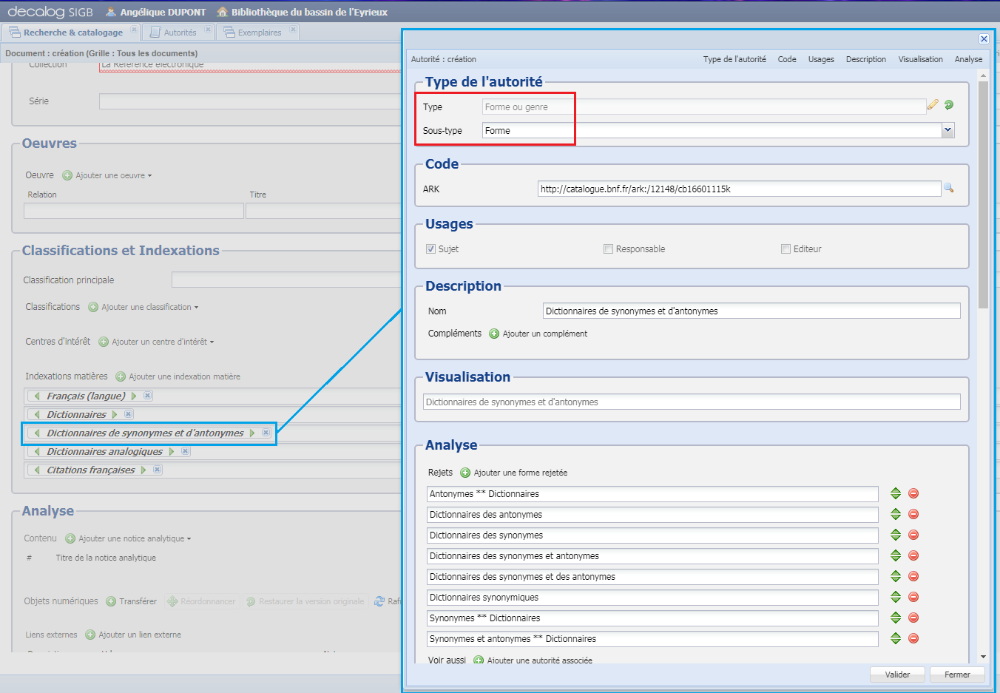Remove the 'Dictionnaires synonymiques' rejected form
The height and width of the screenshot is (693, 1000).
913,597
